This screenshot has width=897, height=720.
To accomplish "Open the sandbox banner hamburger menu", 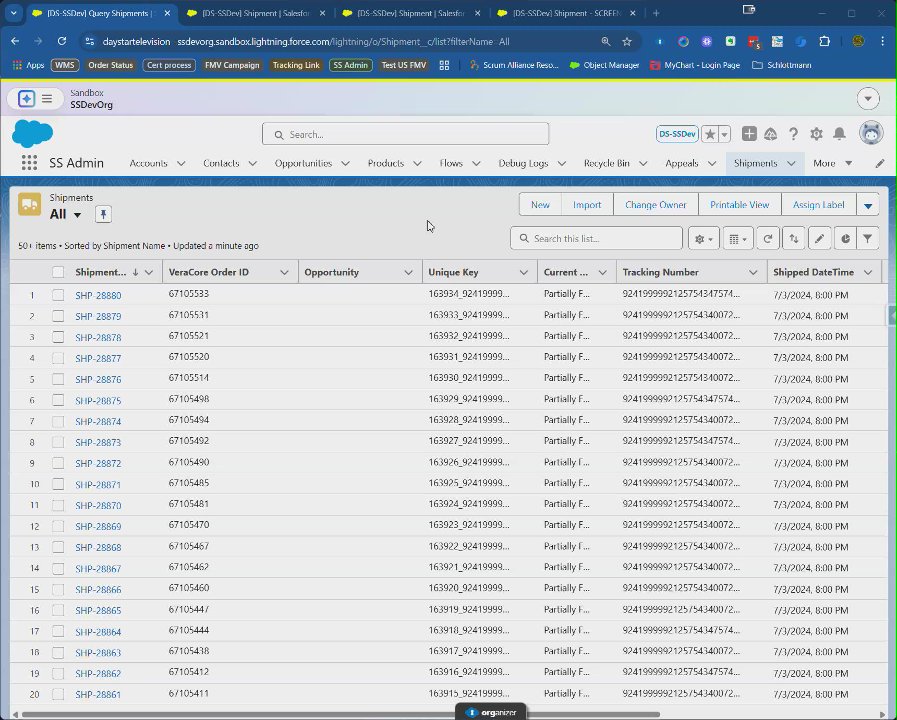I will click(x=47, y=98).
